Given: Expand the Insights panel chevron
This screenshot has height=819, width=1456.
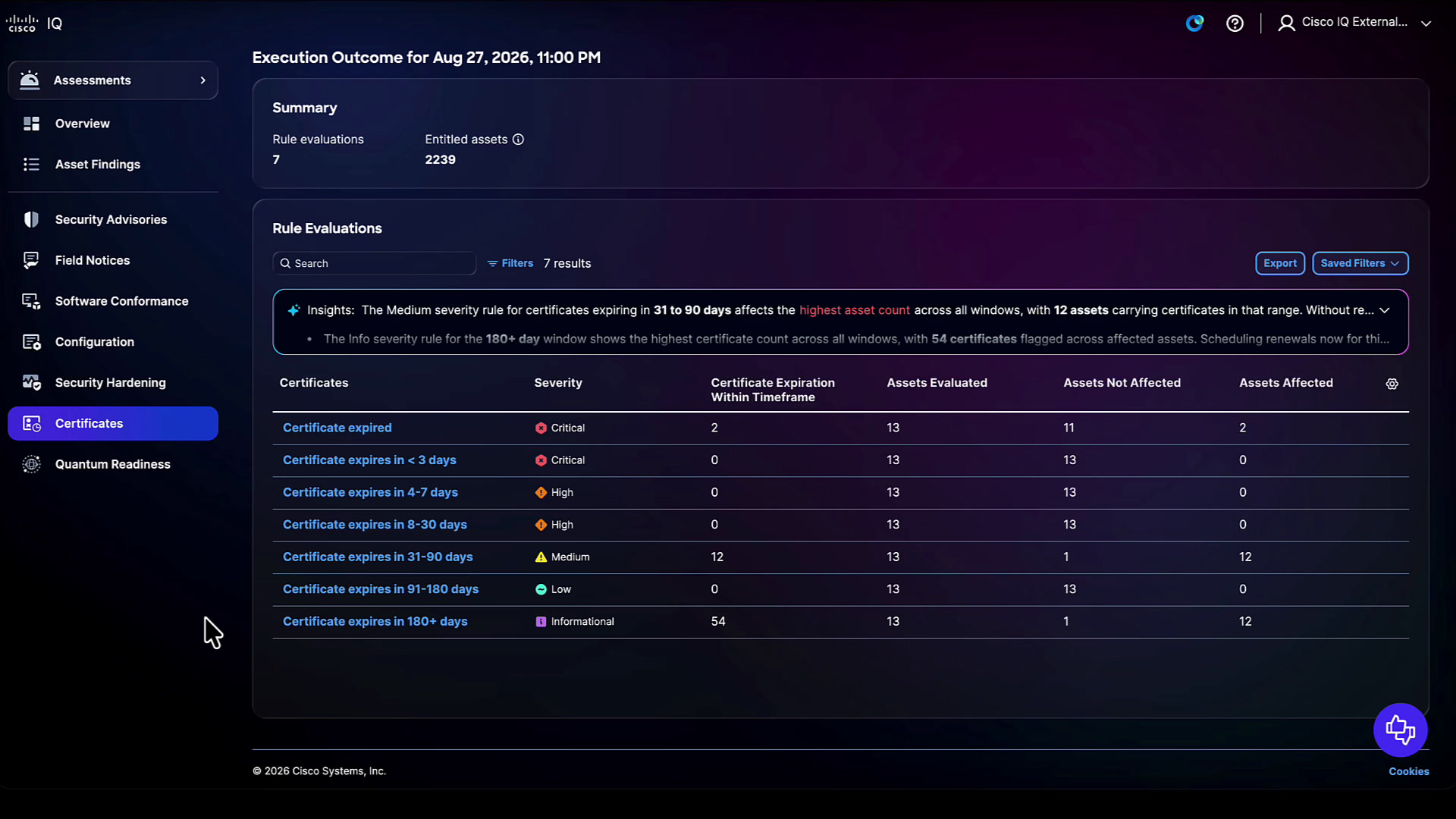Looking at the screenshot, I should [1385, 310].
